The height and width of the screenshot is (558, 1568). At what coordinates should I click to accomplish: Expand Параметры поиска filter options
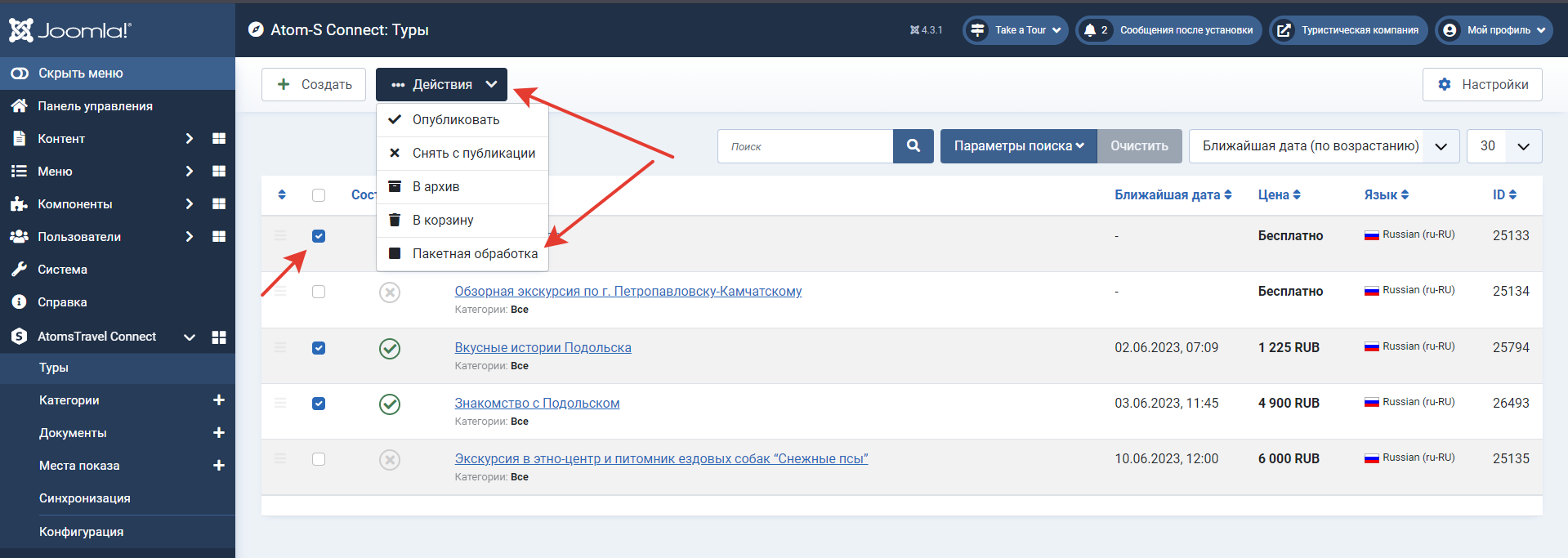[x=1019, y=146]
